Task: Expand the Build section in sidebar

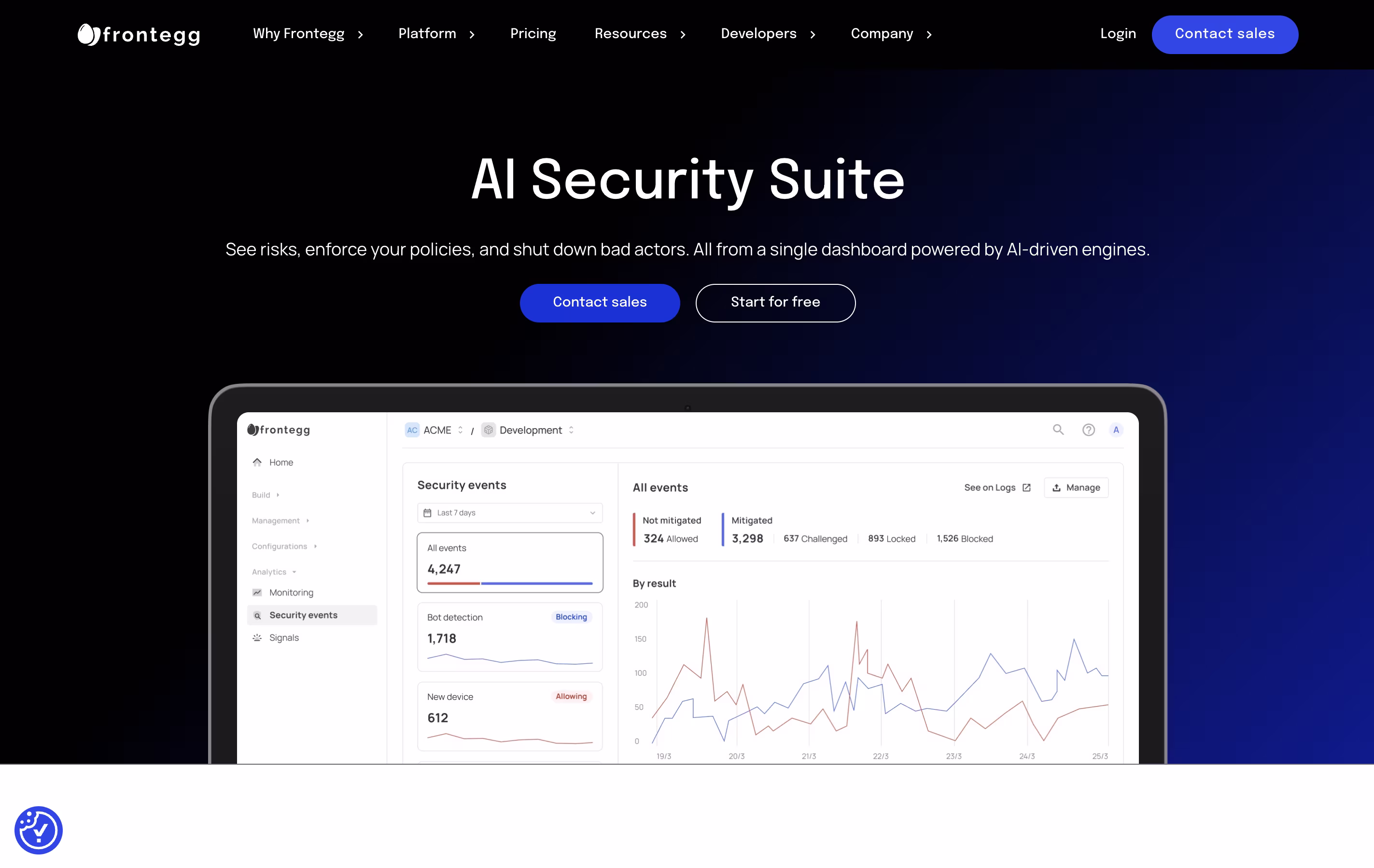Action: pyautogui.click(x=266, y=495)
